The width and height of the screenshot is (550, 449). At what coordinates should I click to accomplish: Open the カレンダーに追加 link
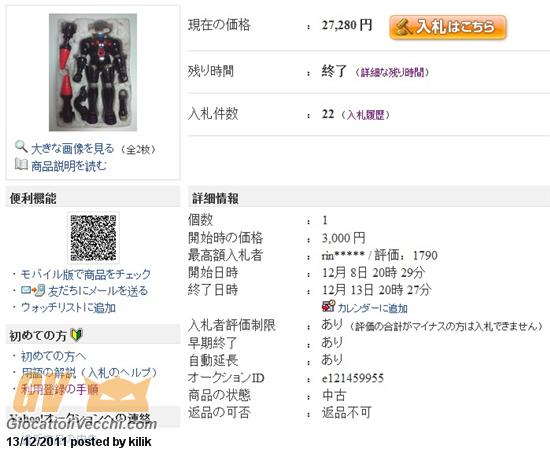click(373, 308)
